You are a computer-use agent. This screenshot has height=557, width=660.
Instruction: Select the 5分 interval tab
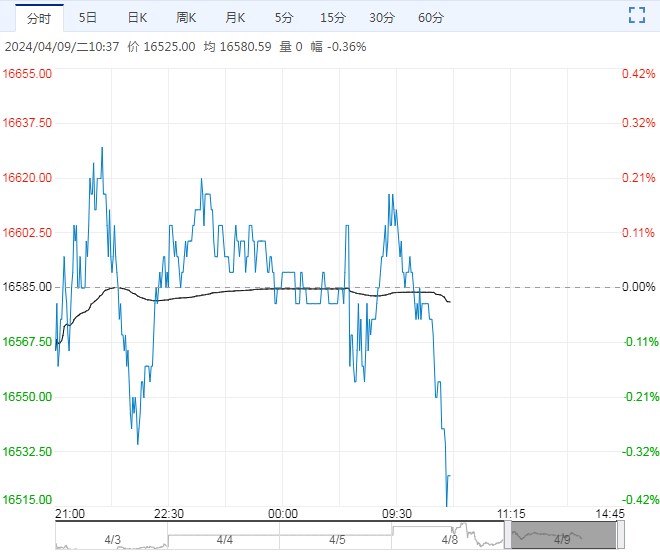[x=284, y=18]
